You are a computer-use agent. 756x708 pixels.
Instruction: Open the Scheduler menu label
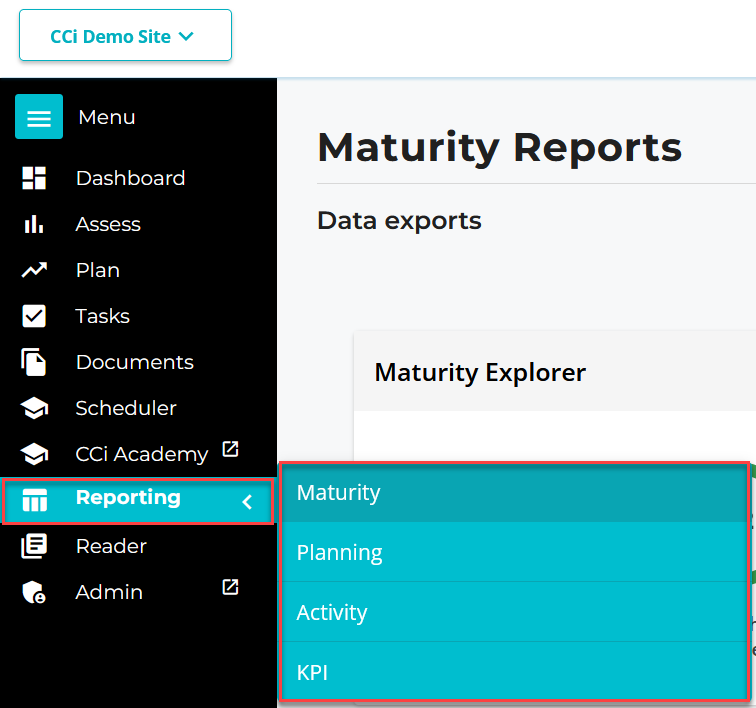[x=126, y=408]
